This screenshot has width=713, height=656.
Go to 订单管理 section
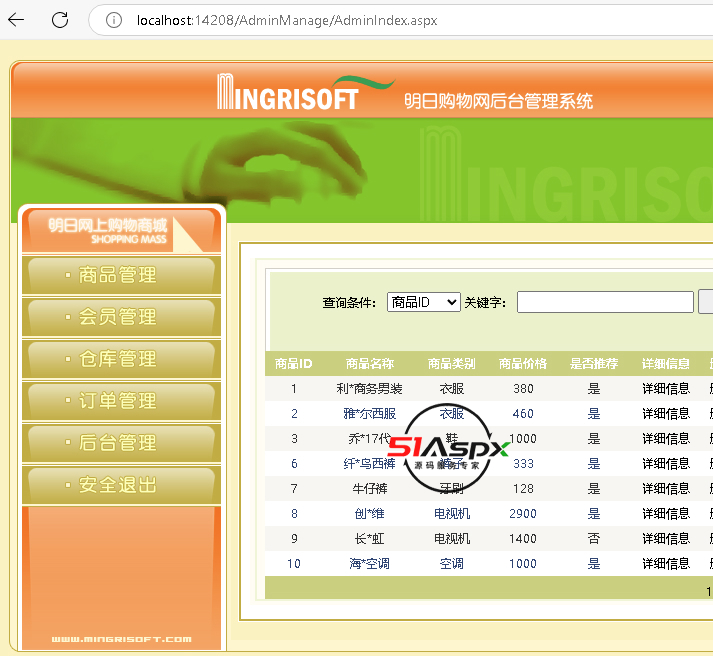pyautogui.click(x=120, y=401)
